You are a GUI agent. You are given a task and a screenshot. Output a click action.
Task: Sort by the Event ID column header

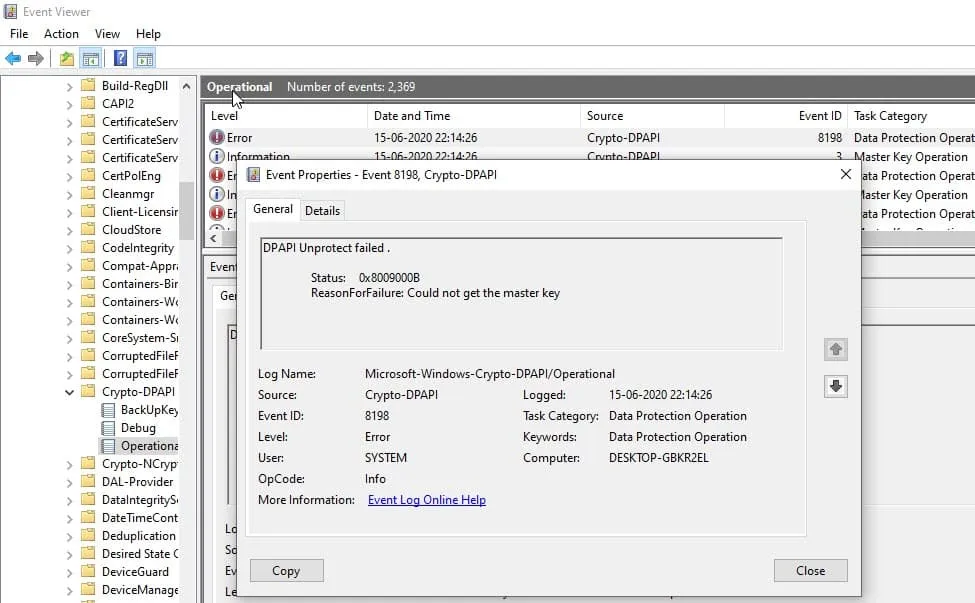[x=786, y=116]
